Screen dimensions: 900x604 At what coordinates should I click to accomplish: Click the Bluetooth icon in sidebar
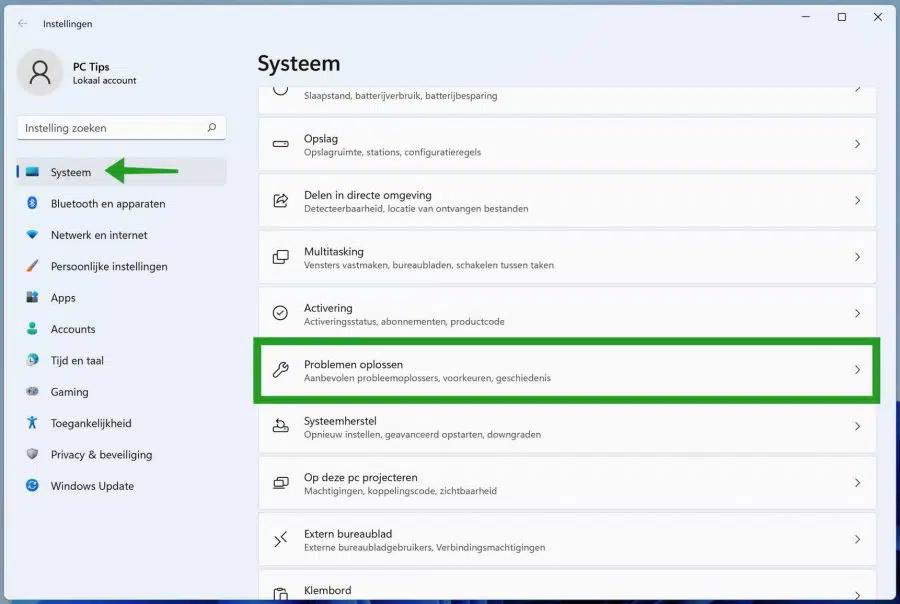click(33, 203)
